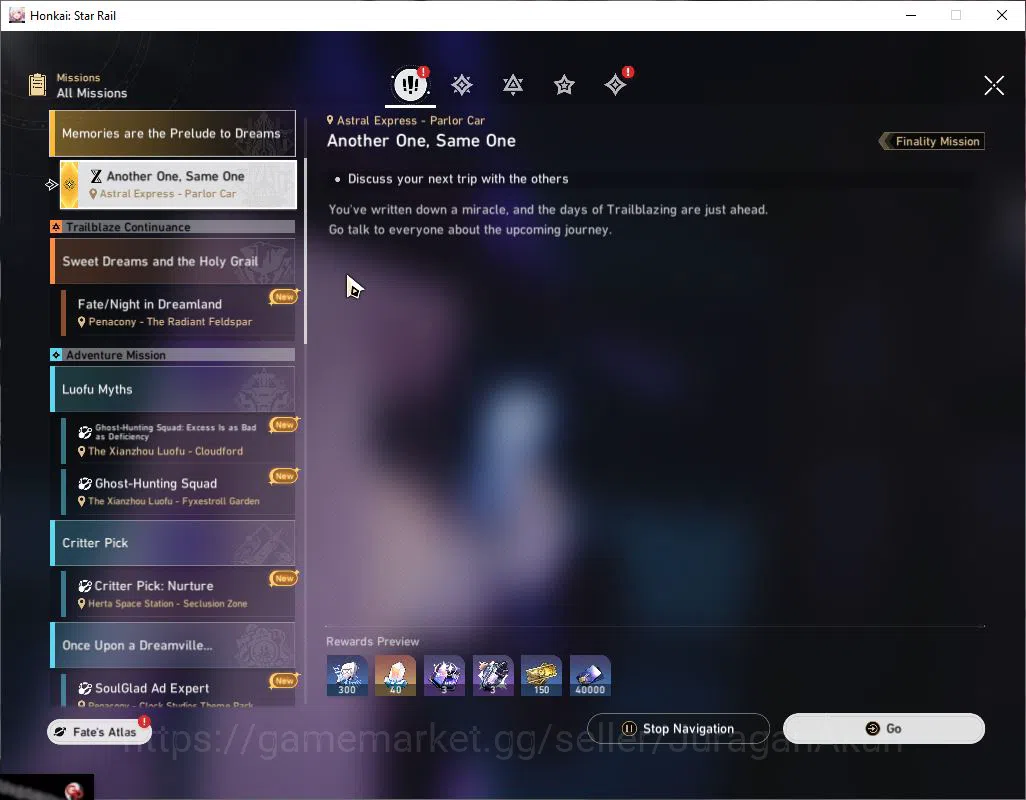Screen dimensions: 1026x800
Task: Click the mission list scrollbar
Action: point(305,250)
